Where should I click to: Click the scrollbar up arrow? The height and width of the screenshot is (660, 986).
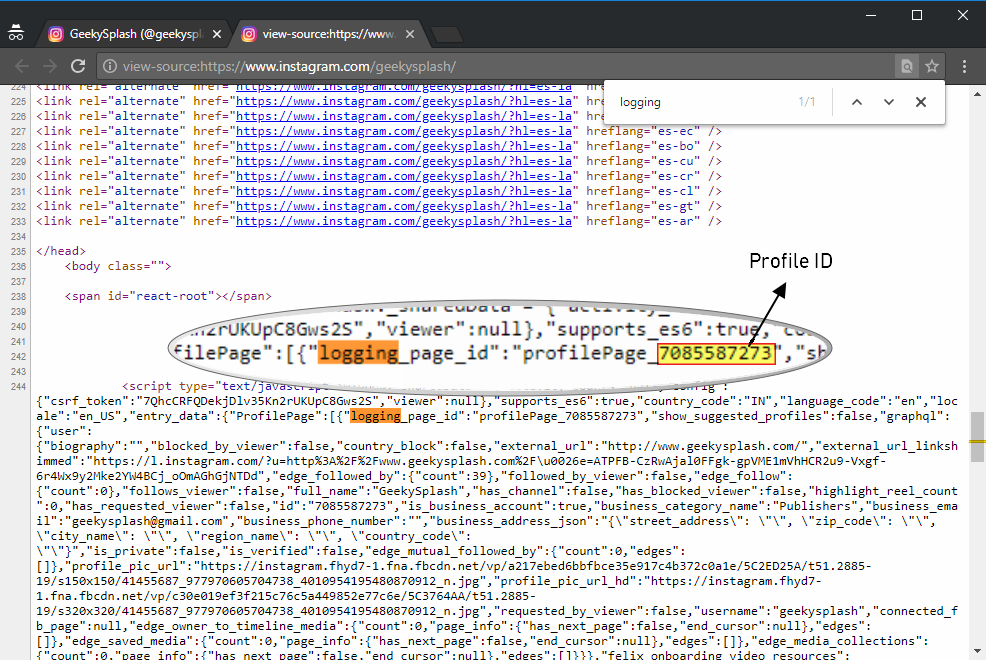pos(977,94)
